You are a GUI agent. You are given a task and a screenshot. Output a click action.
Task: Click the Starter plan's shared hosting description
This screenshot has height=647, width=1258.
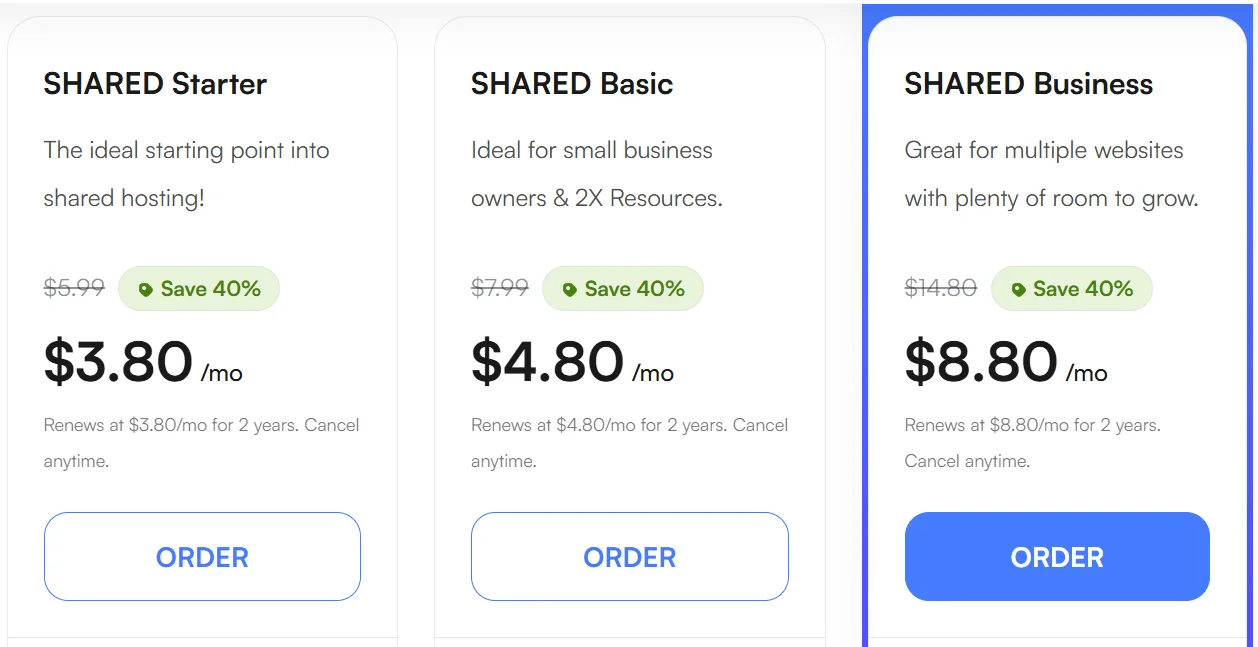pyautogui.click(x=186, y=174)
